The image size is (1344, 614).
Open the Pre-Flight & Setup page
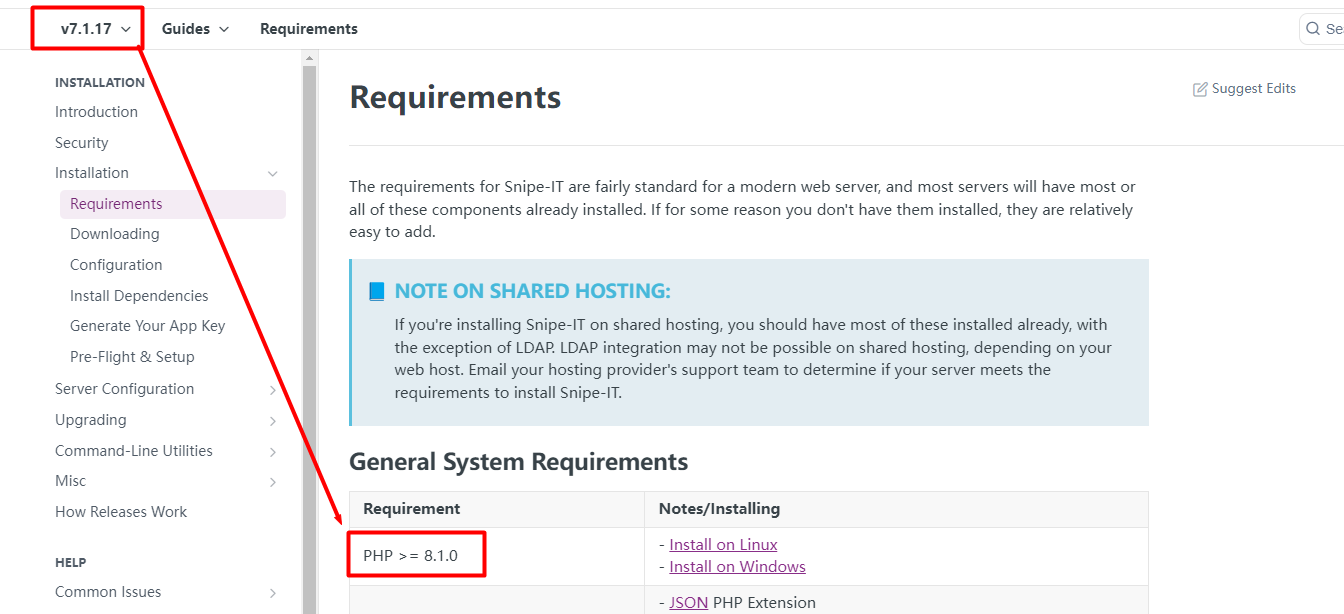click(132, 357)
